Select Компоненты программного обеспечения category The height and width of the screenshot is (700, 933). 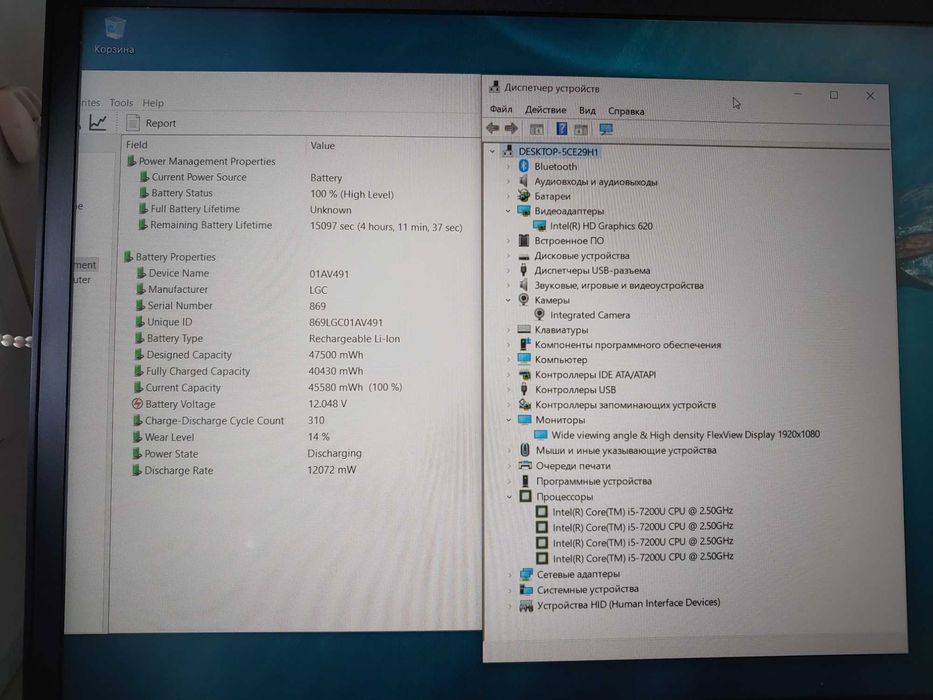point(628,345)
